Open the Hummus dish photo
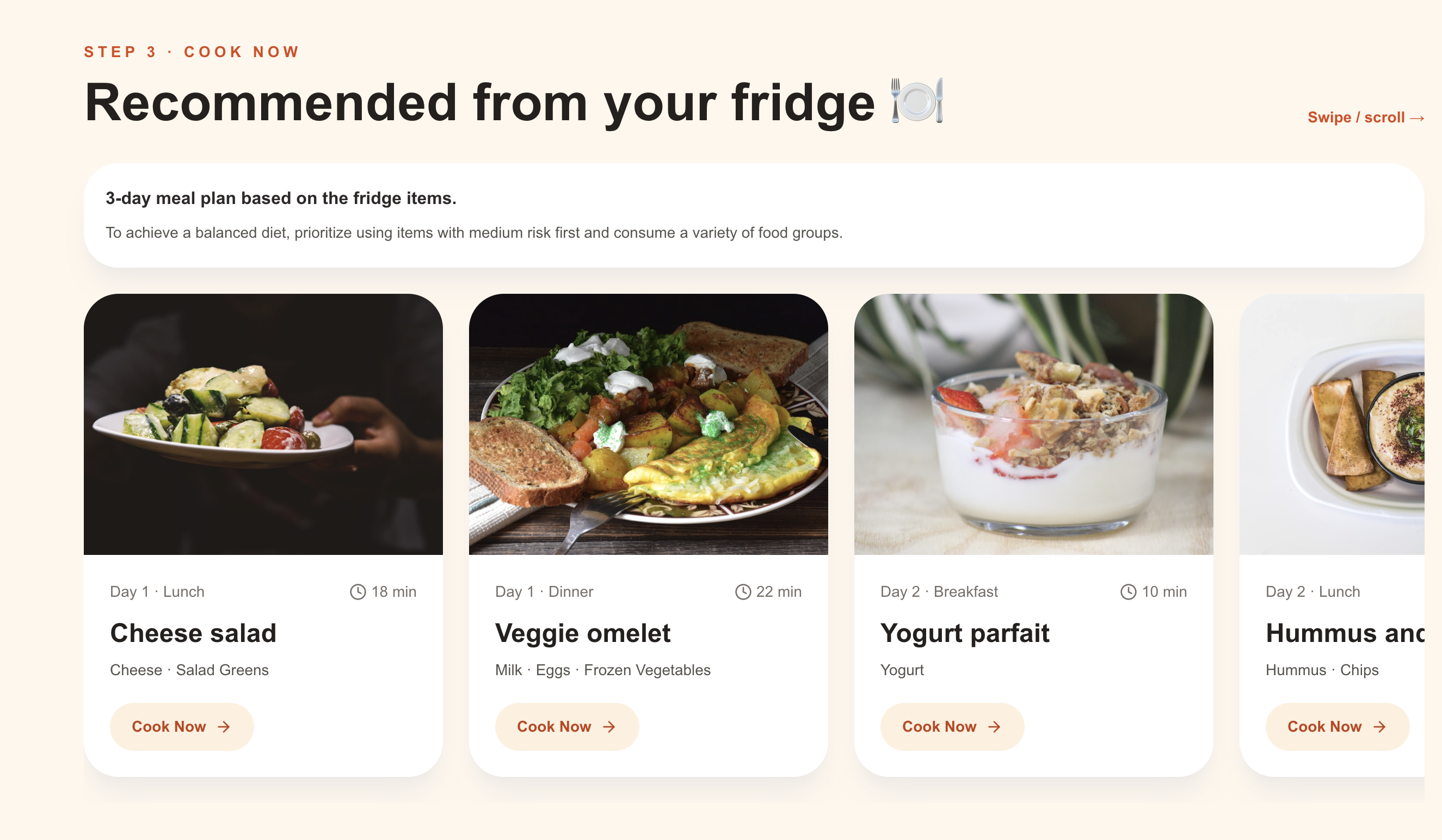The image size is (1442, 840). pos(1332,424)
